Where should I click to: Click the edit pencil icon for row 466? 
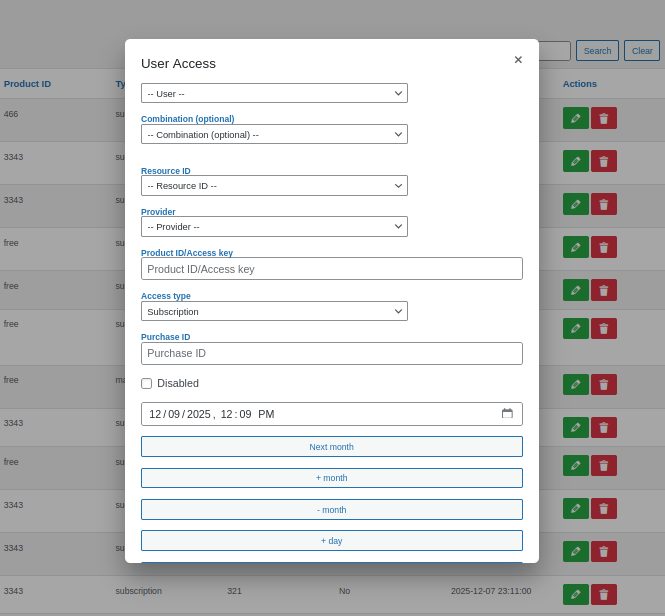coord(575,118)
